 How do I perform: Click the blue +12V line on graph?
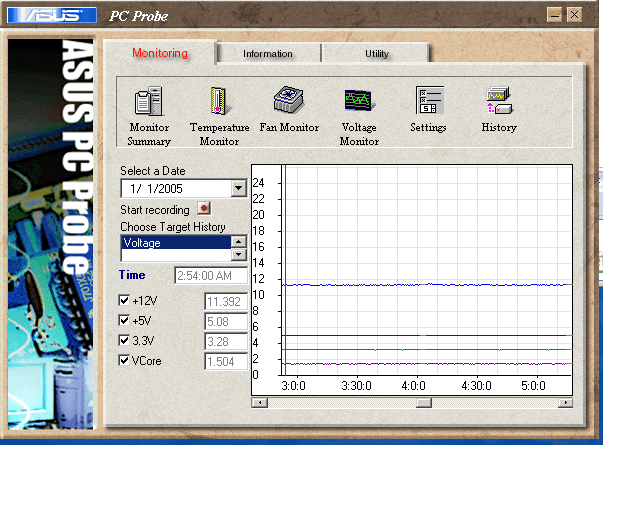424,285
